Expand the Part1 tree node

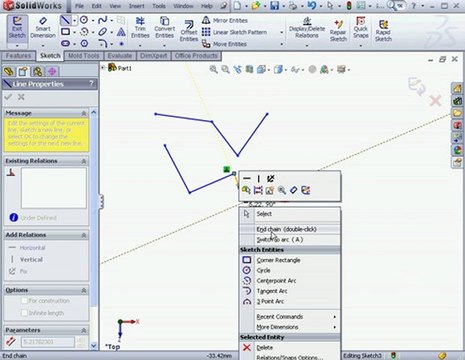(103, 68)
